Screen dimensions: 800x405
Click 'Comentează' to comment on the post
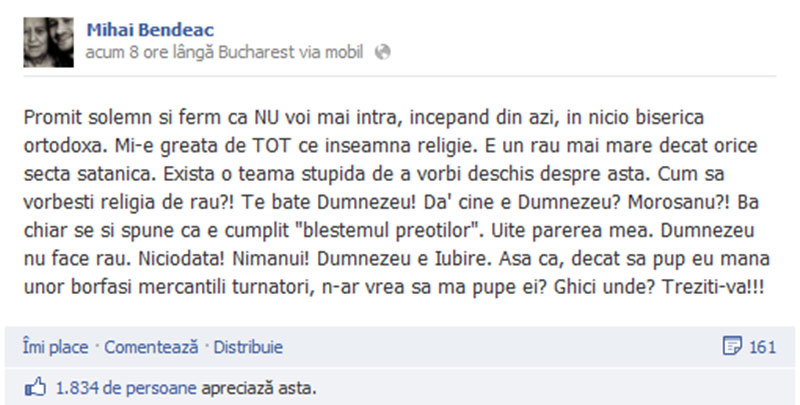[x=151, y=347]
